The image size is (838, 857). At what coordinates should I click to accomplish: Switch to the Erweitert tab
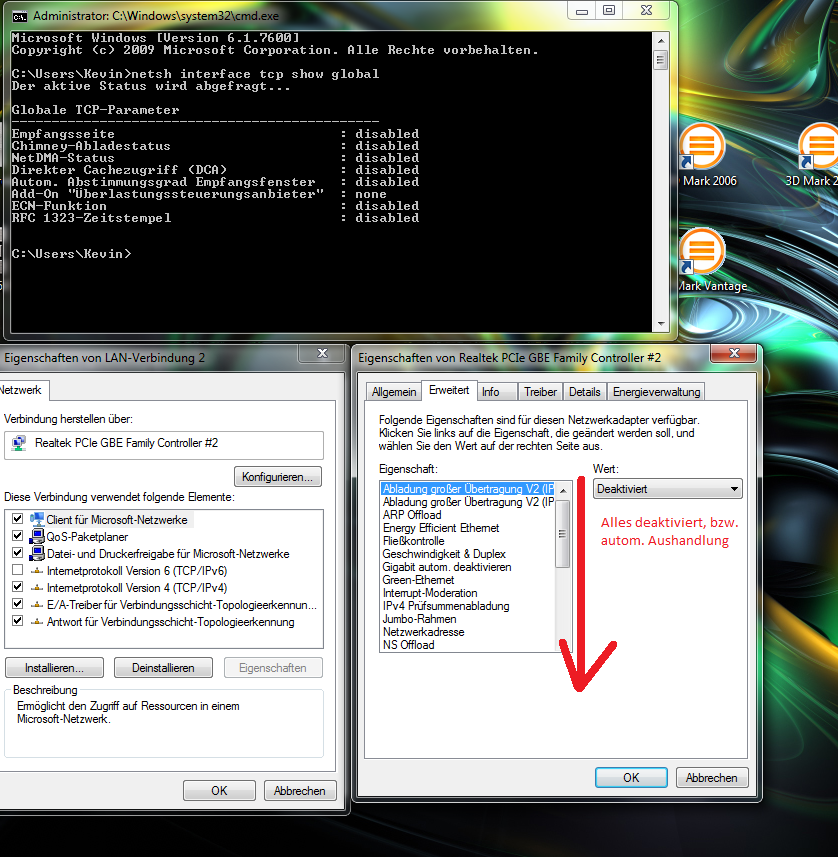point(449,390)
